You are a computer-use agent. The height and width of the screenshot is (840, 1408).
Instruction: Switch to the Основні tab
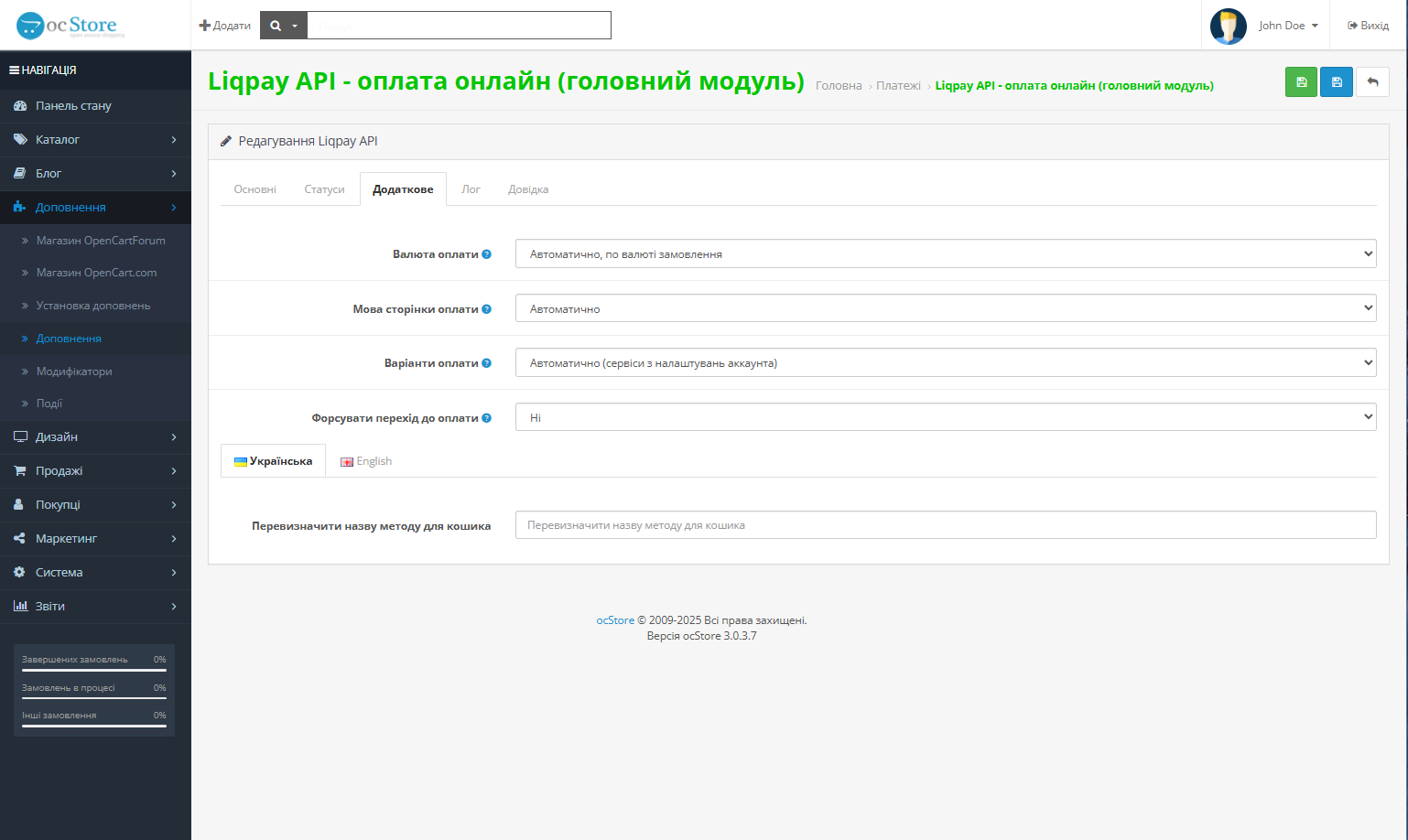[x=255, y=189]
